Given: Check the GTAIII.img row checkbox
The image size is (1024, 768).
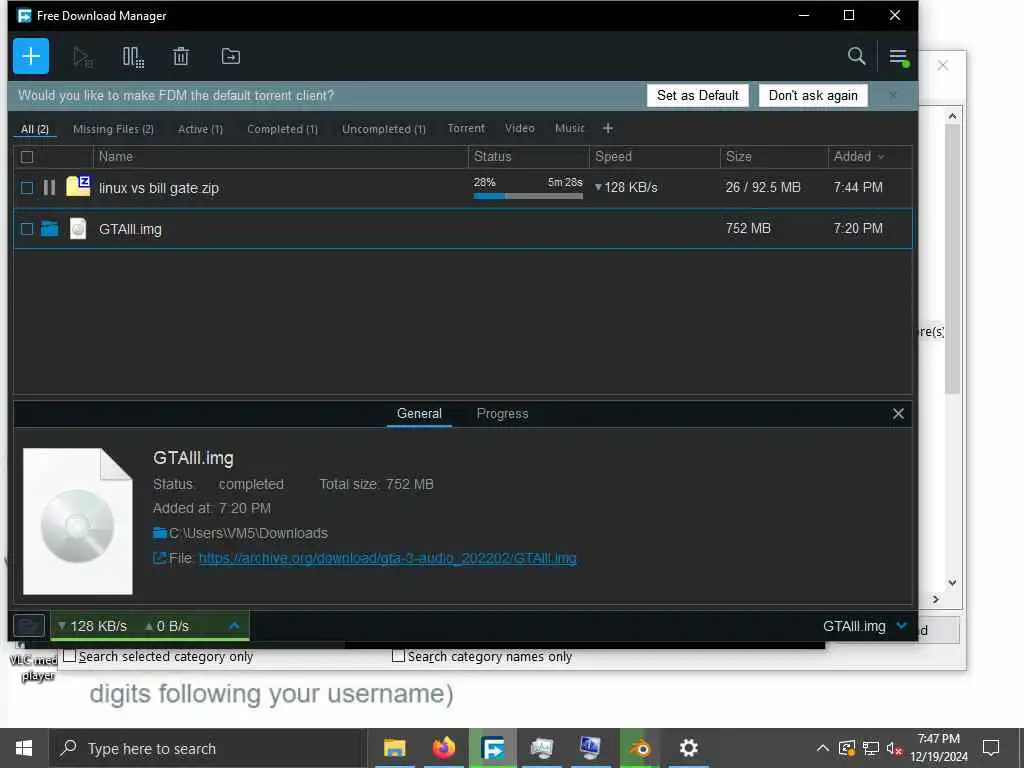Looking at the screenshot, I should (x=27, y=229).
